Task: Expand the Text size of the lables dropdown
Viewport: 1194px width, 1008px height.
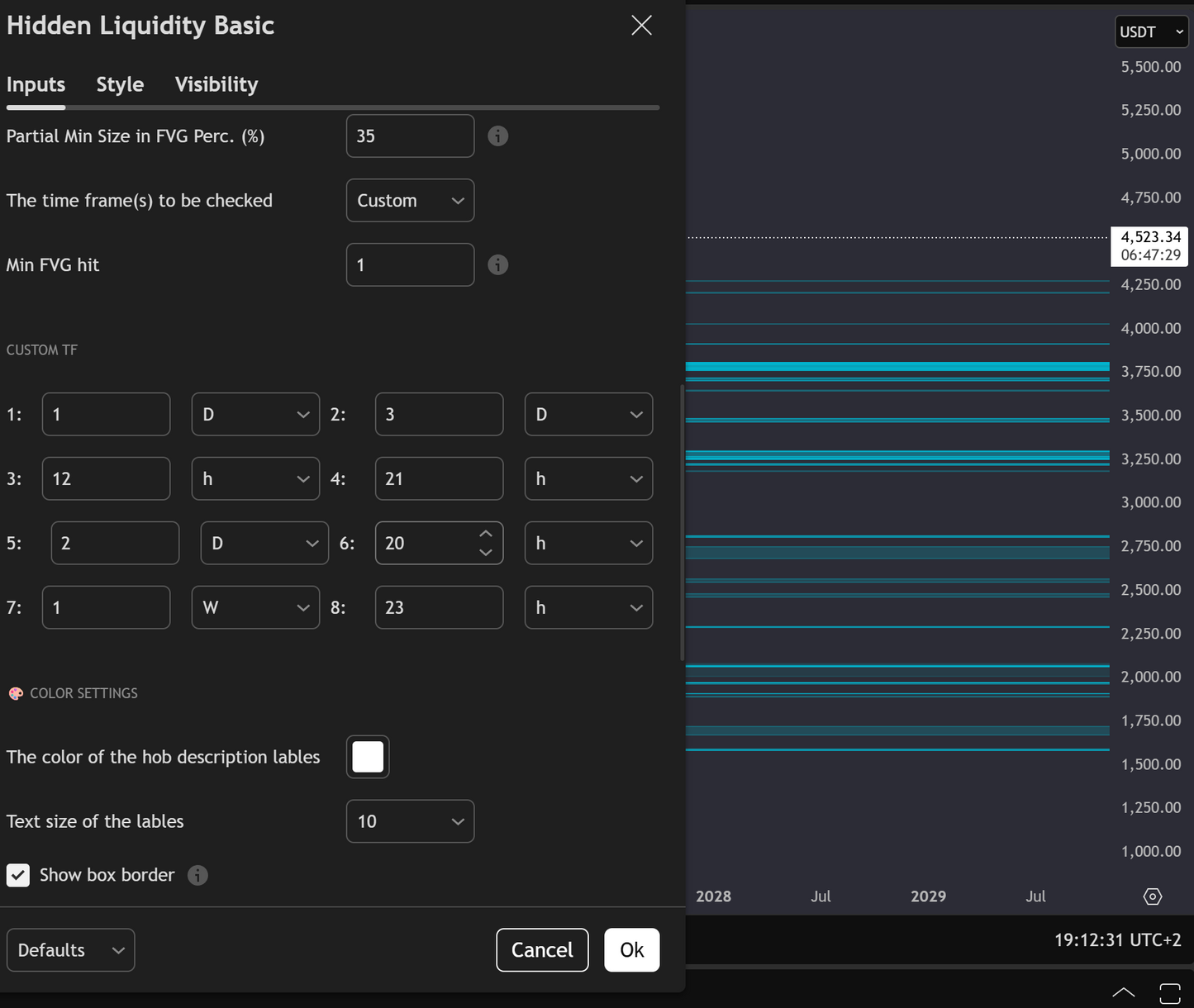Action: pyautogui.click(x=410, y=821)
